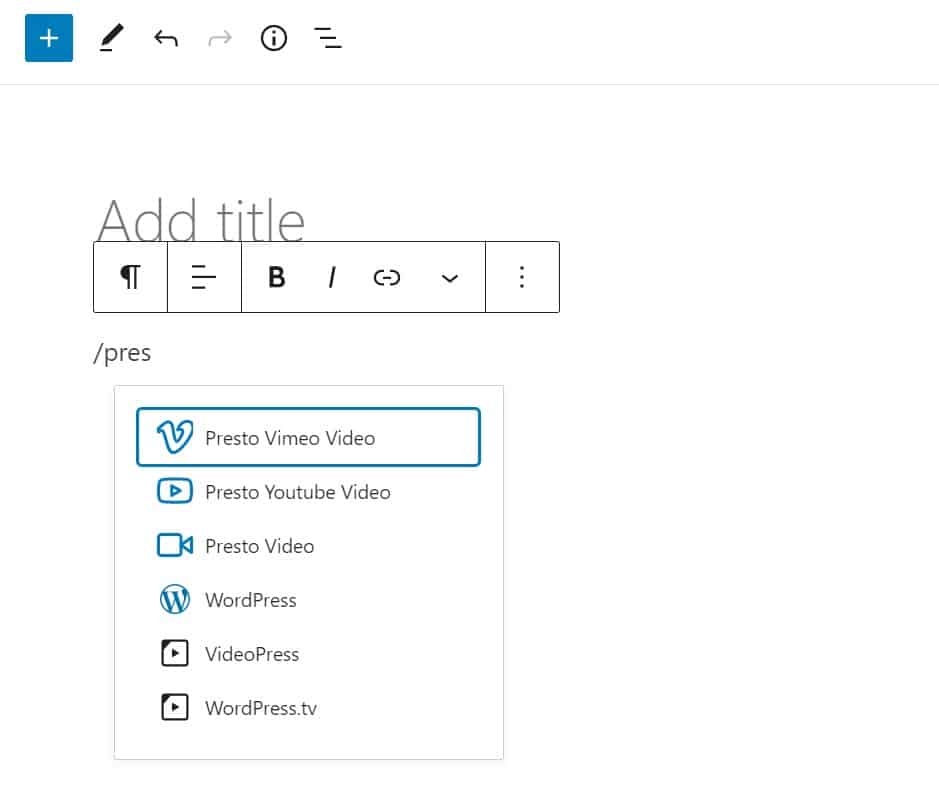939x795 pixels.
Task: Insert a link with the chain icon
Action: (387, 277)
